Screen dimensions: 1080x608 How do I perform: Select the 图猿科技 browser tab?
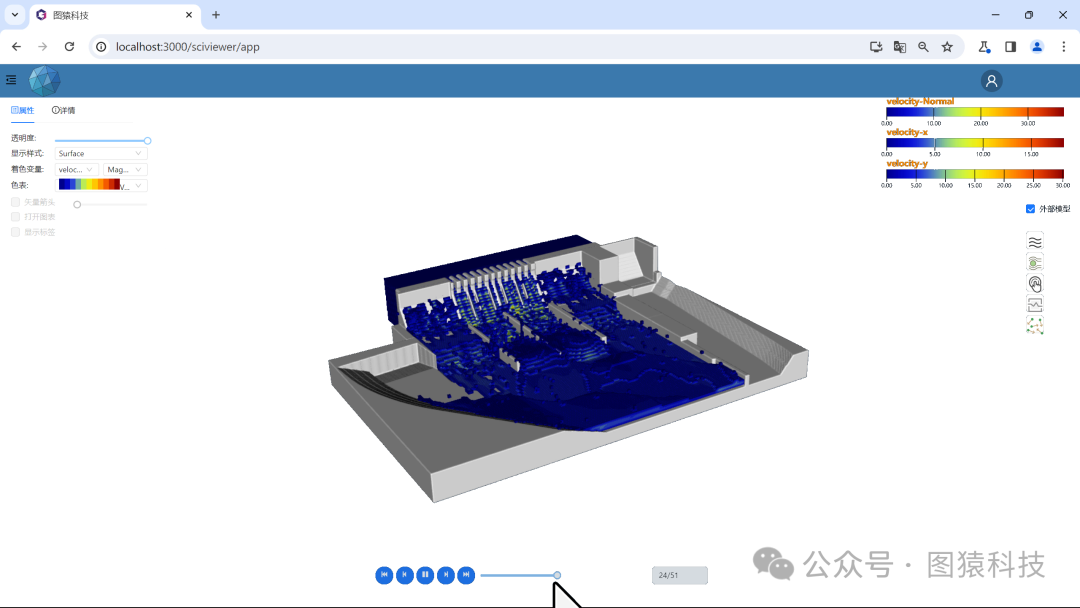(x=114, y=14)
